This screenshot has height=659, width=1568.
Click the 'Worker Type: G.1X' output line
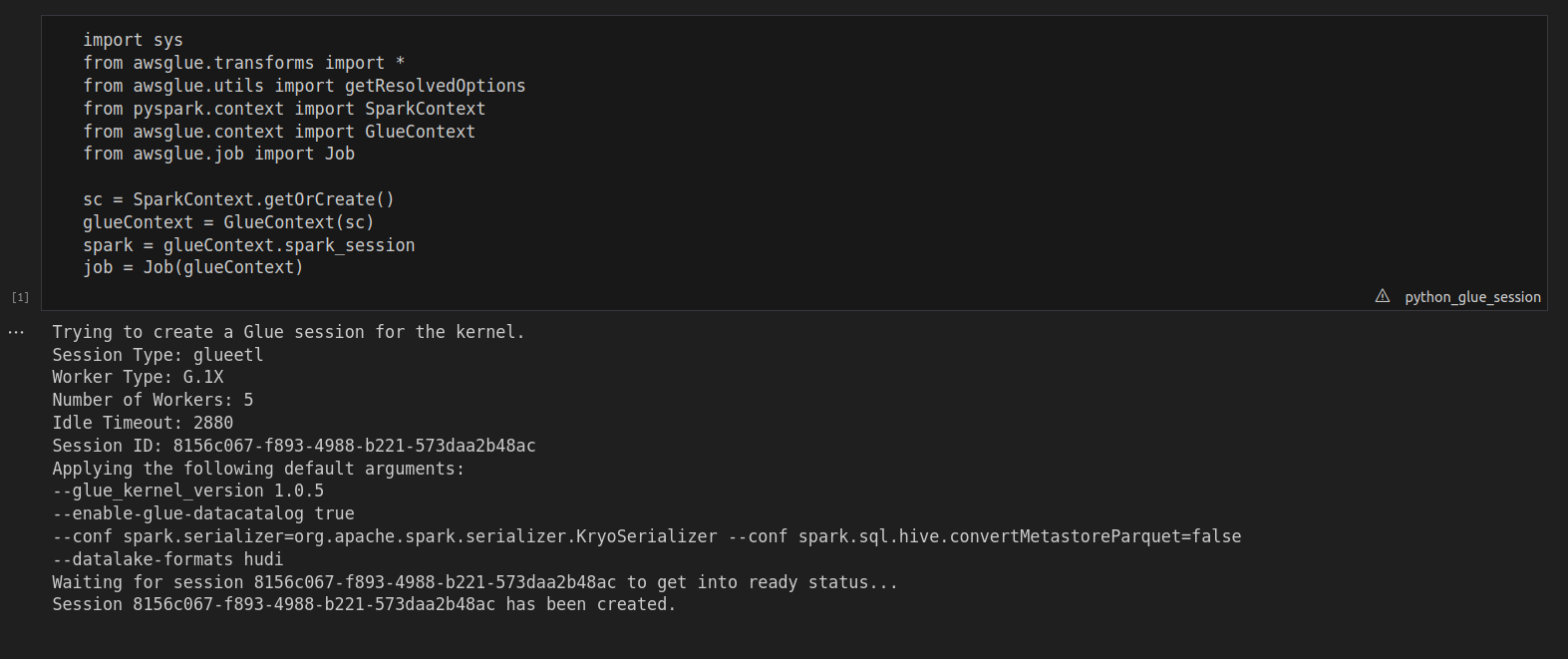(x=138, y=377)
